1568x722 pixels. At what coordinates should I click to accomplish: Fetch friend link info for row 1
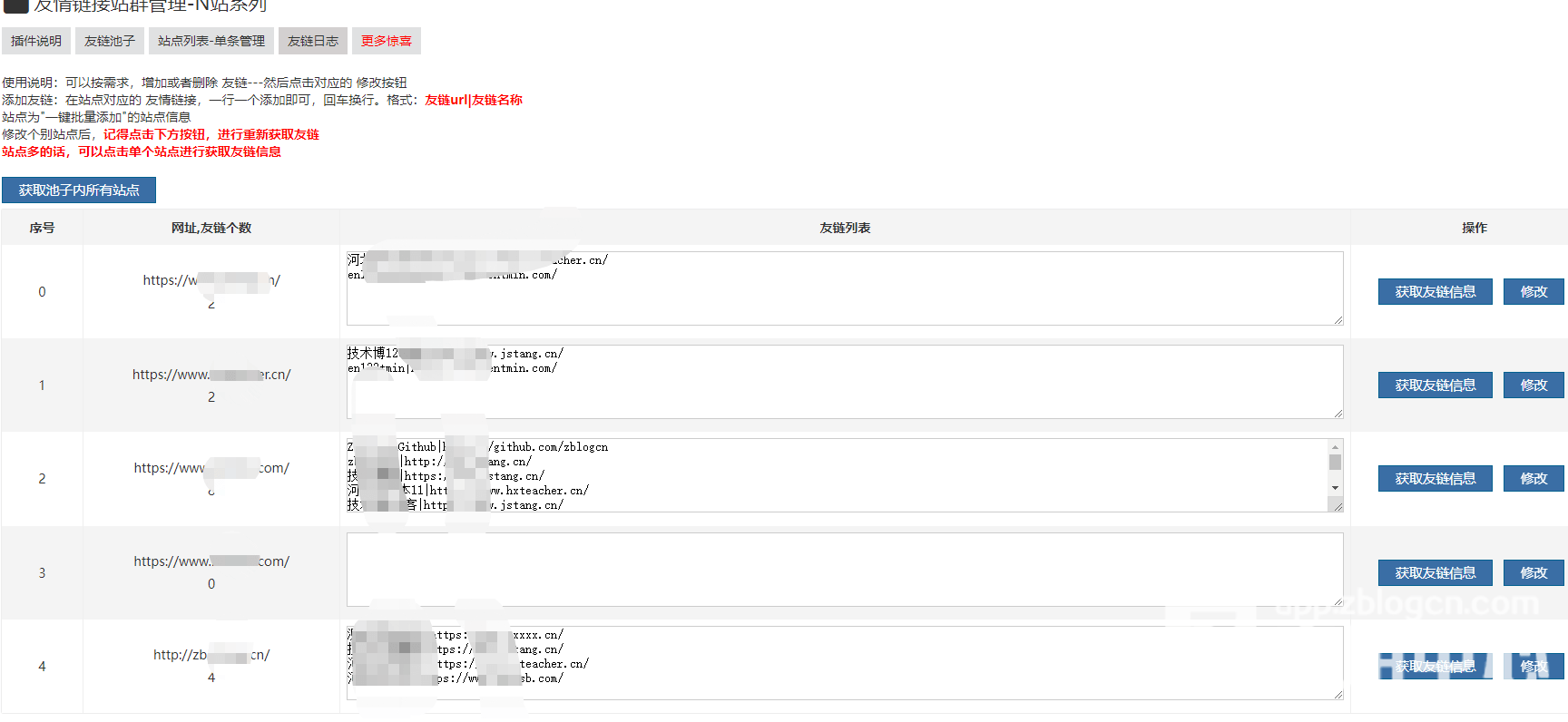pos(1435,385)
